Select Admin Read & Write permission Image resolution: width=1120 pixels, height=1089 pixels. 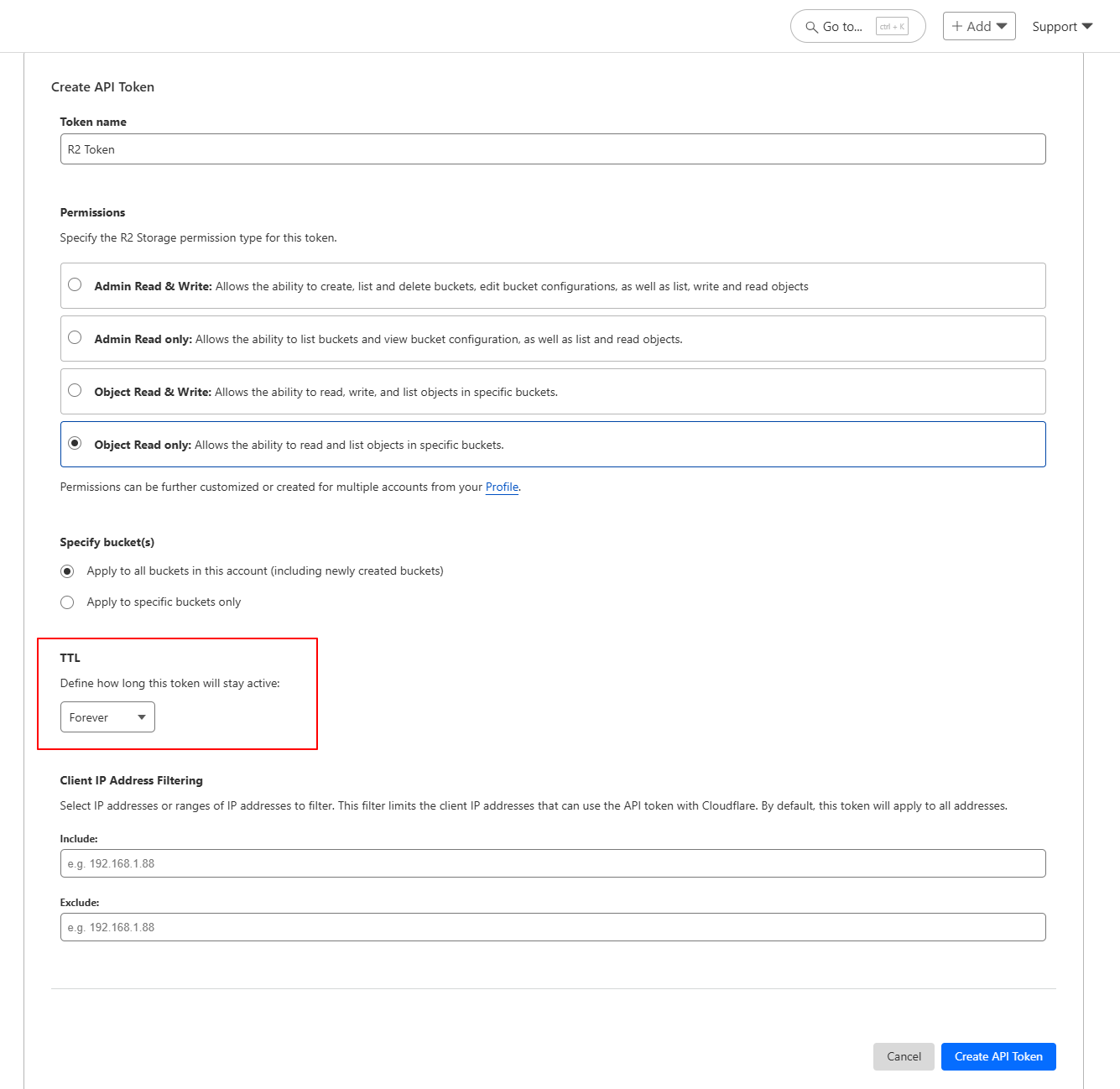coord(75,285)
